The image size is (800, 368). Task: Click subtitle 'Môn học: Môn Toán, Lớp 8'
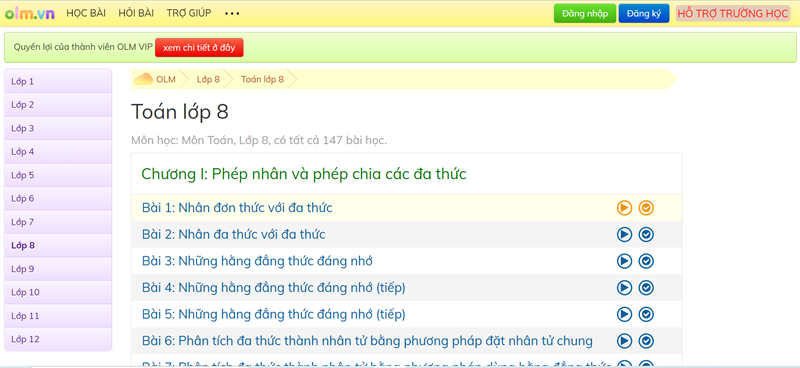click(x=259, y=140)
